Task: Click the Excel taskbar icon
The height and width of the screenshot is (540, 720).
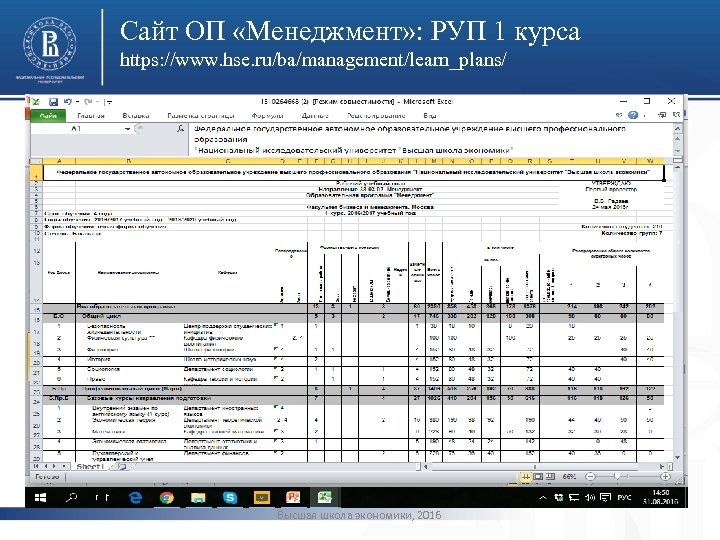Action: pyautogui.click(x=325, y=497)
